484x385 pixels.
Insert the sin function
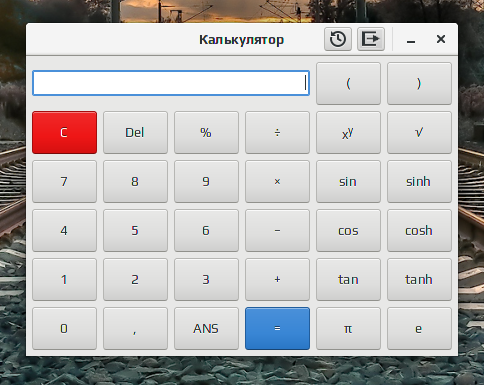[x=348, y=181]
